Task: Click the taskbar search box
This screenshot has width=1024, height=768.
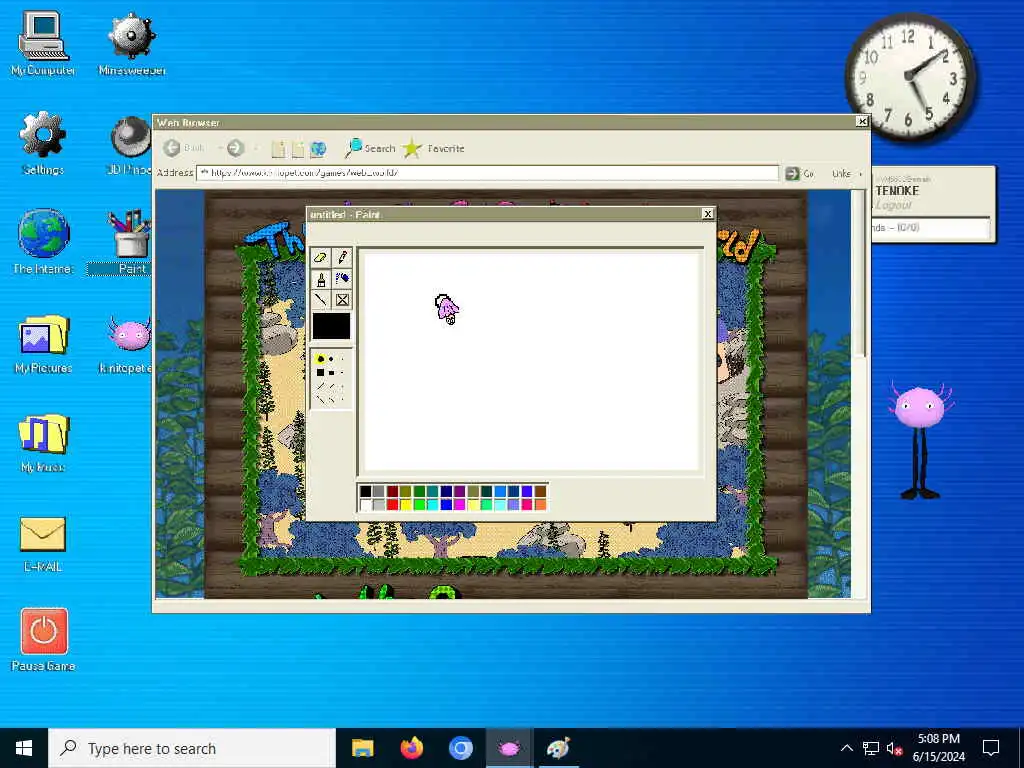Action: pos(192,748)
